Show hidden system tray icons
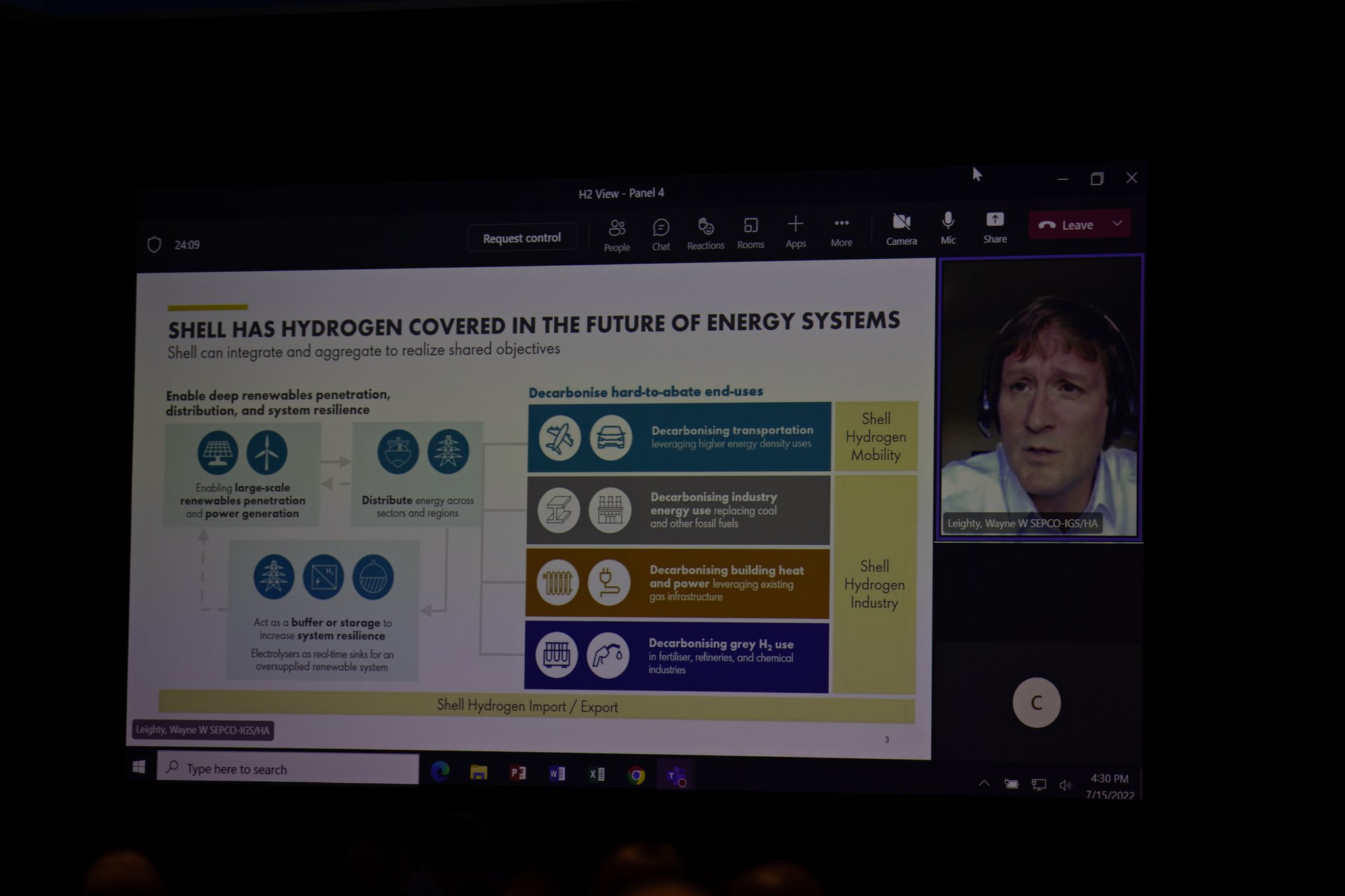 984,783
